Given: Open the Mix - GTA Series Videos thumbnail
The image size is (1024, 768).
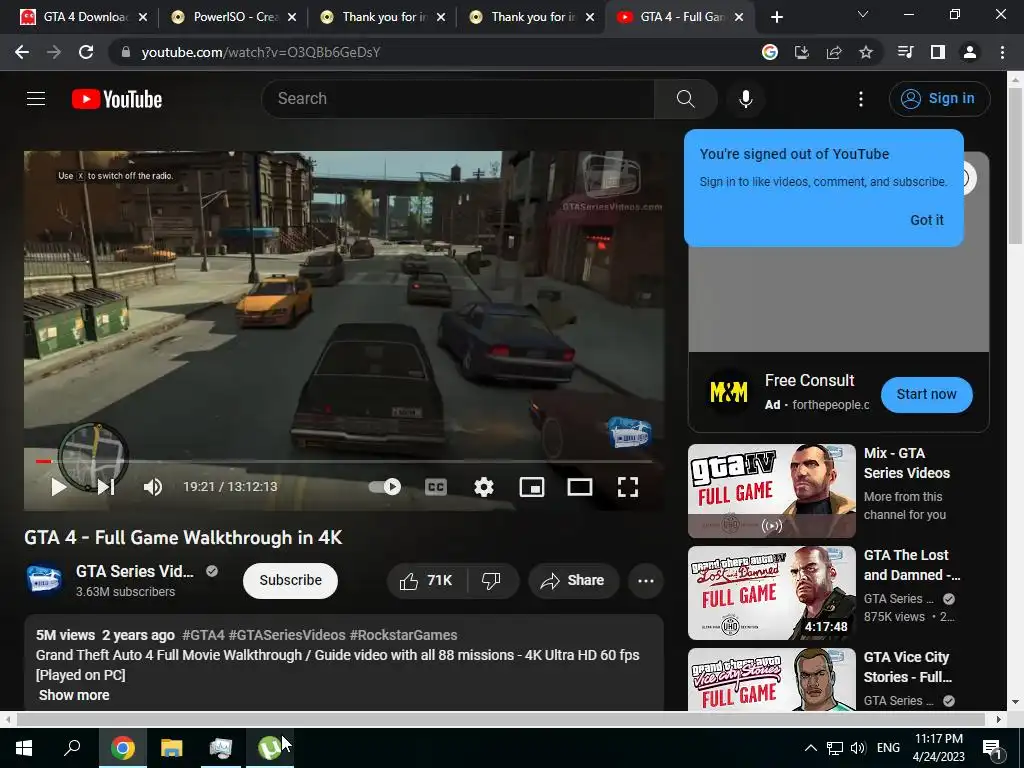Looking at the screenshot, I should pyautogui.click(x=771, y=490).
